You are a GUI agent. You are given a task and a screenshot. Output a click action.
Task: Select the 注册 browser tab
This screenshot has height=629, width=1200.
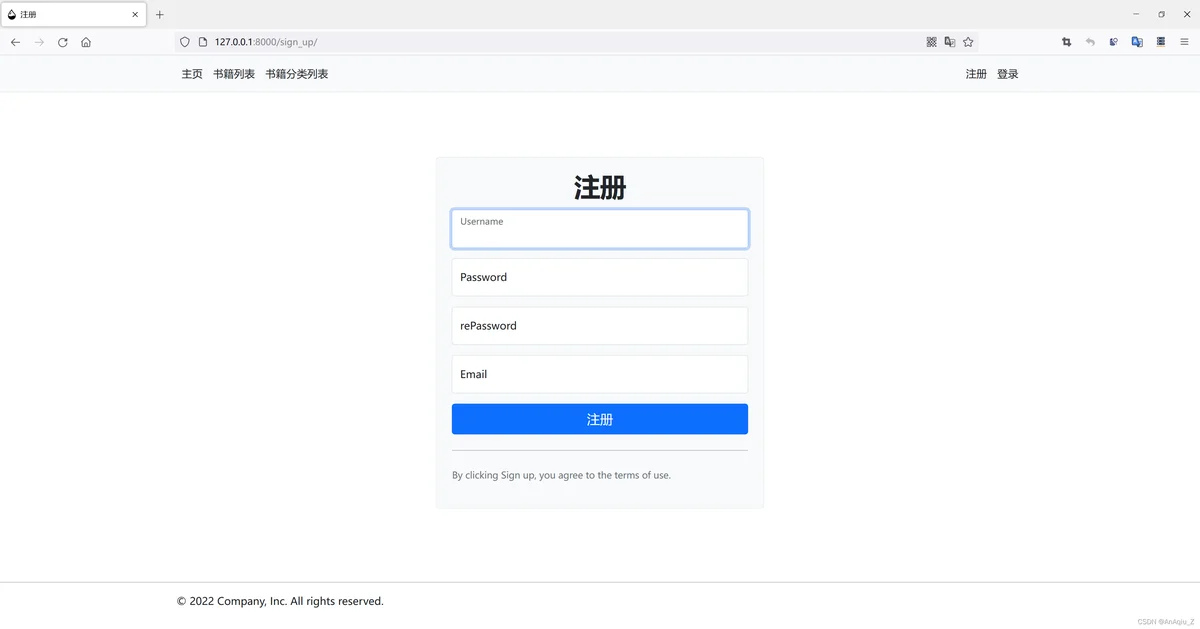click(x=74, y=15)
